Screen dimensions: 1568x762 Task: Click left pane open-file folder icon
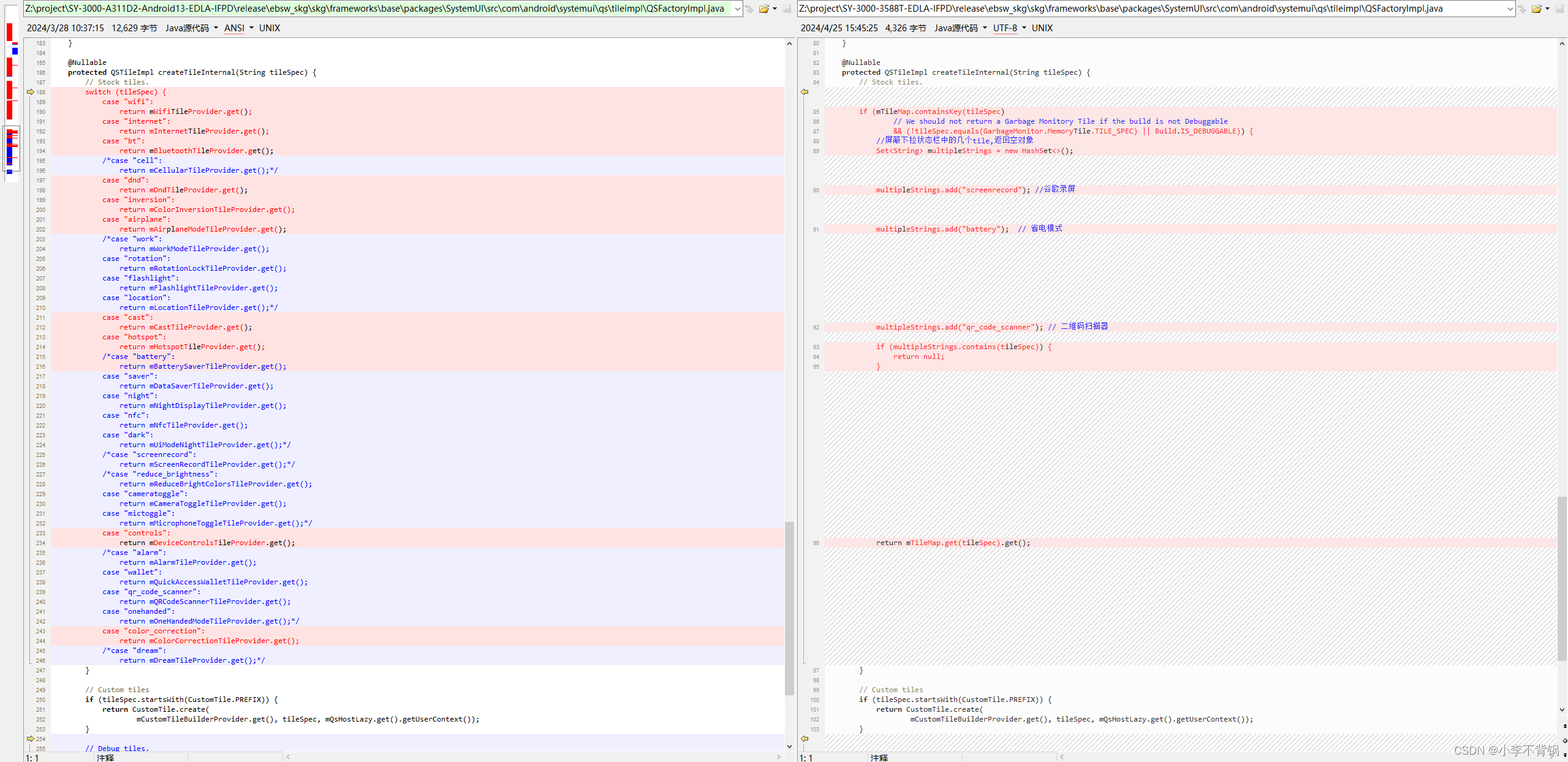point(763,9)
